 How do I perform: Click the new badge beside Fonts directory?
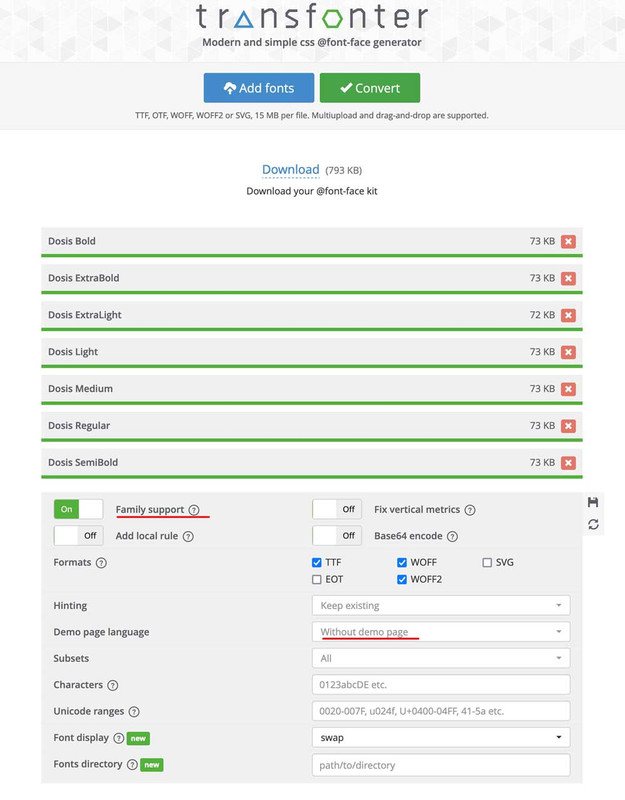tap(152, 765)
